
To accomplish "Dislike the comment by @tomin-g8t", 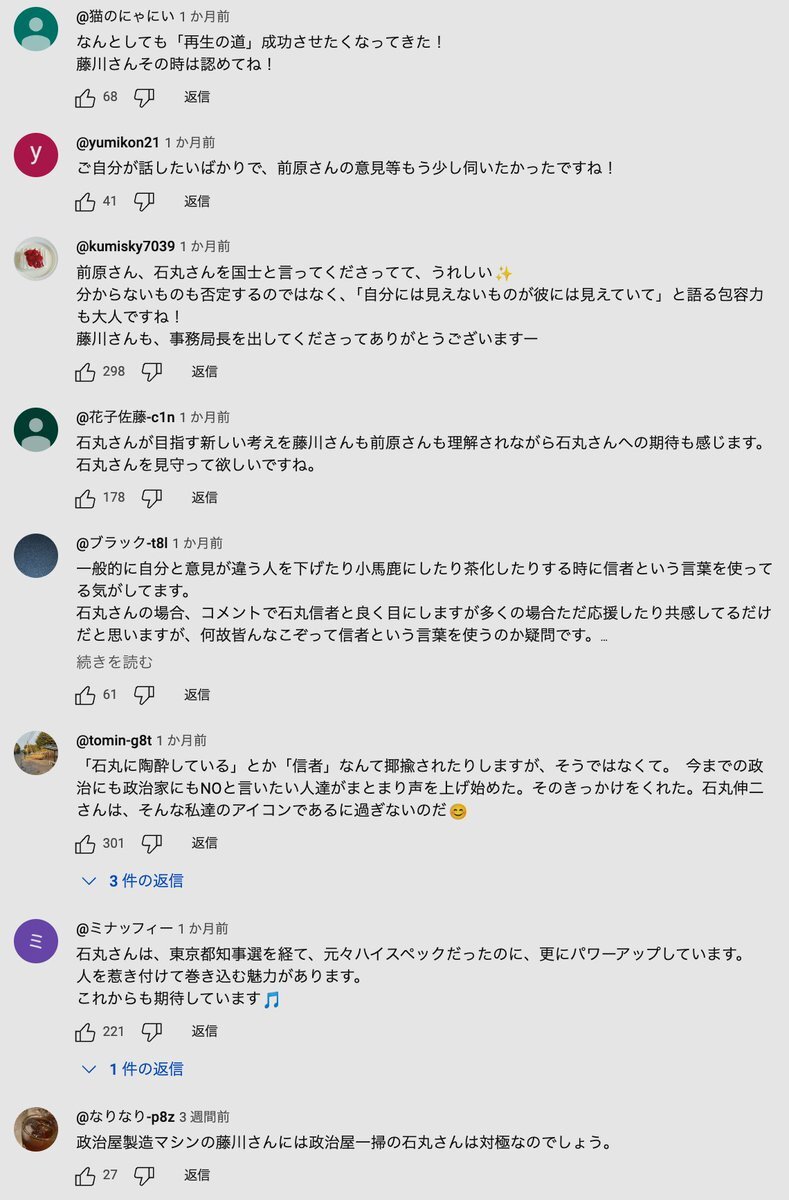I will [x=152, y=843].
